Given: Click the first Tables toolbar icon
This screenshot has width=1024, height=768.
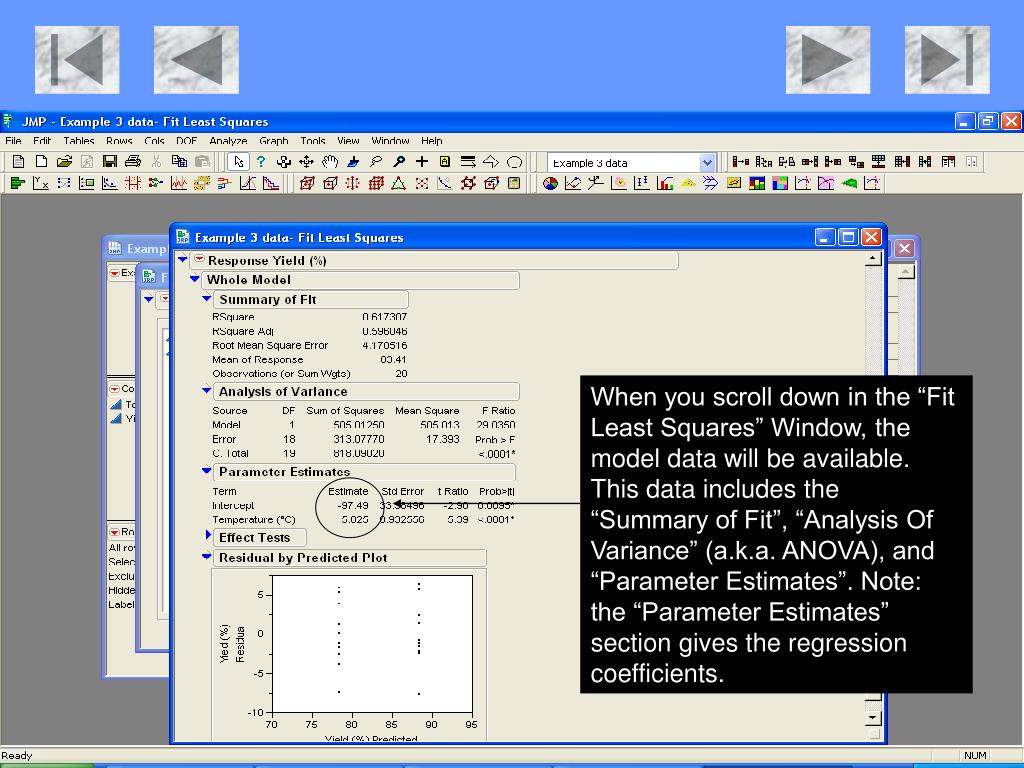Looking at the screenshot, I should click(x=740, y=162).
